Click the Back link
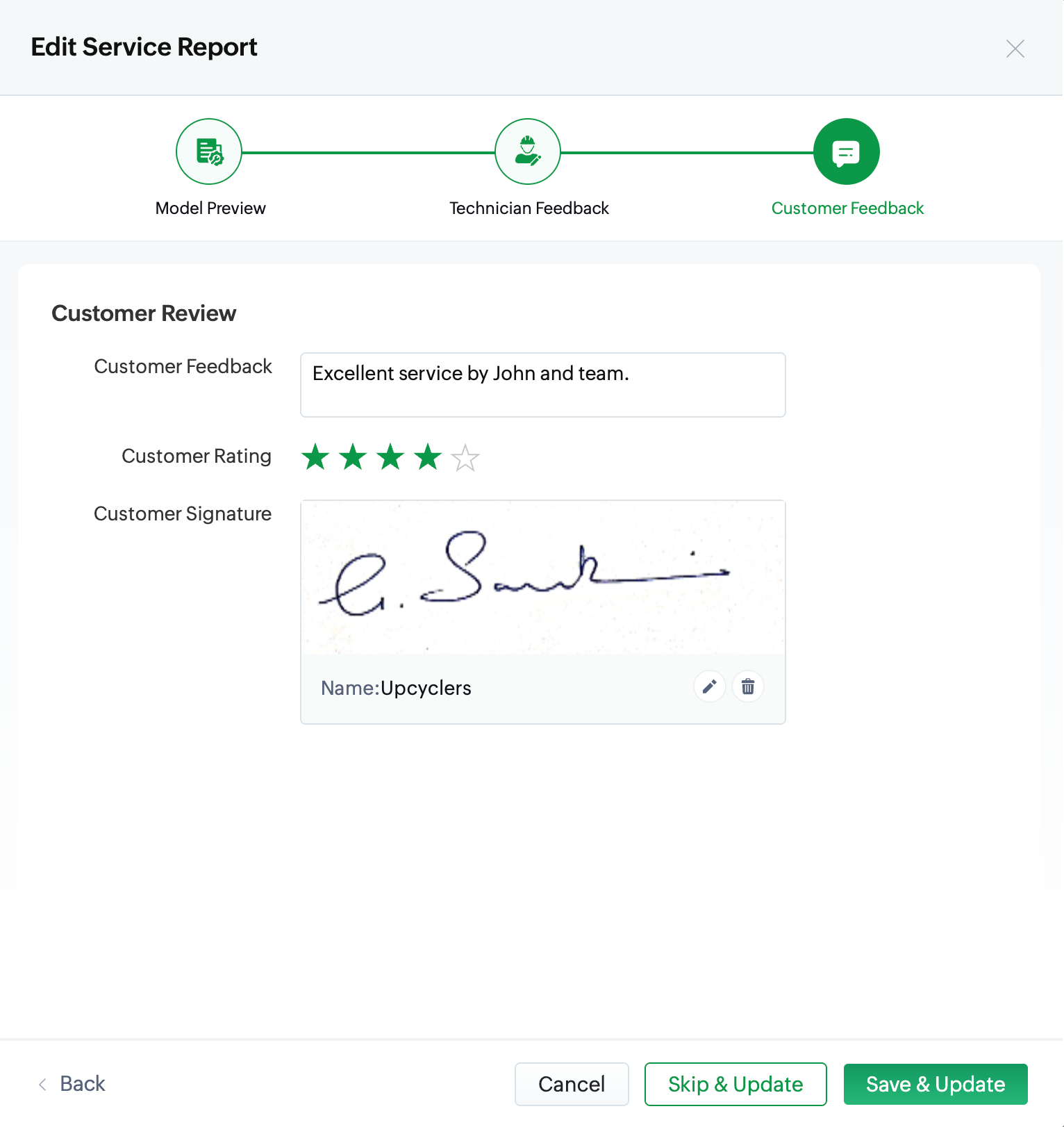 83,1084
